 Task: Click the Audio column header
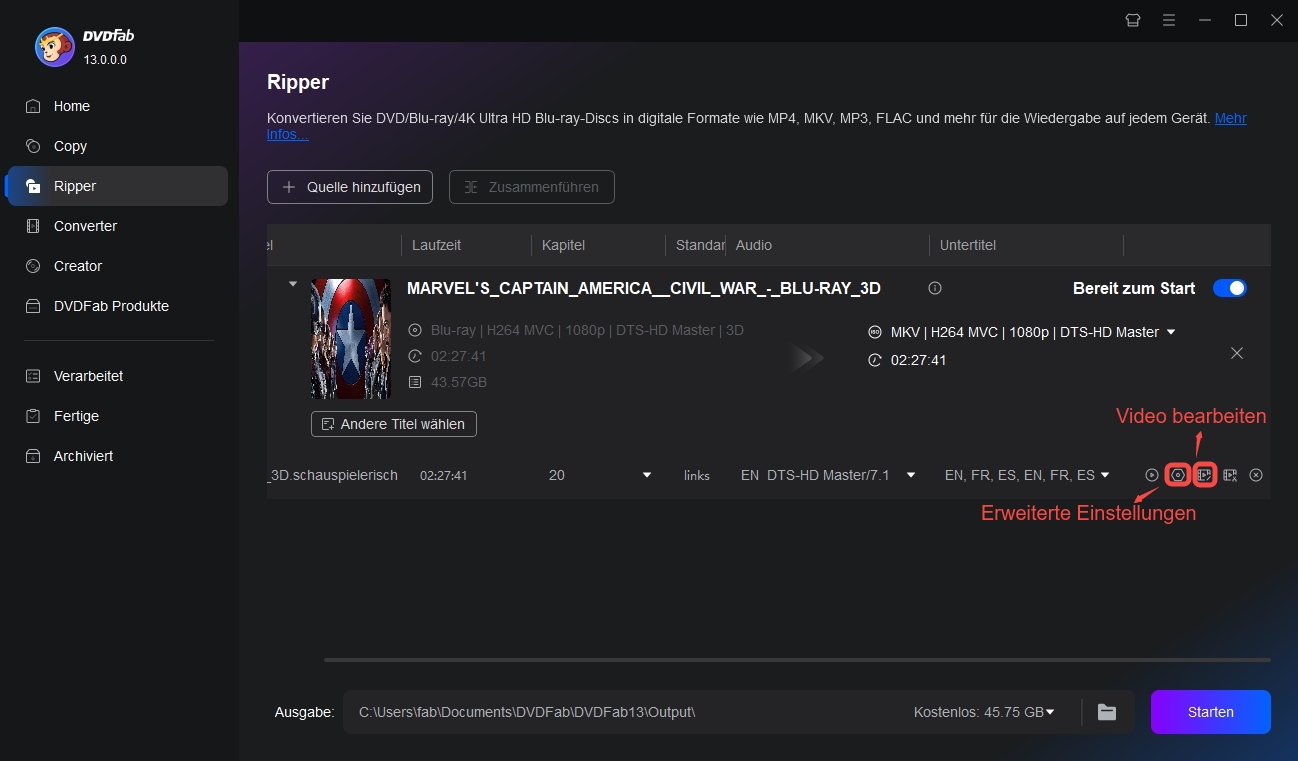(754, 245)
